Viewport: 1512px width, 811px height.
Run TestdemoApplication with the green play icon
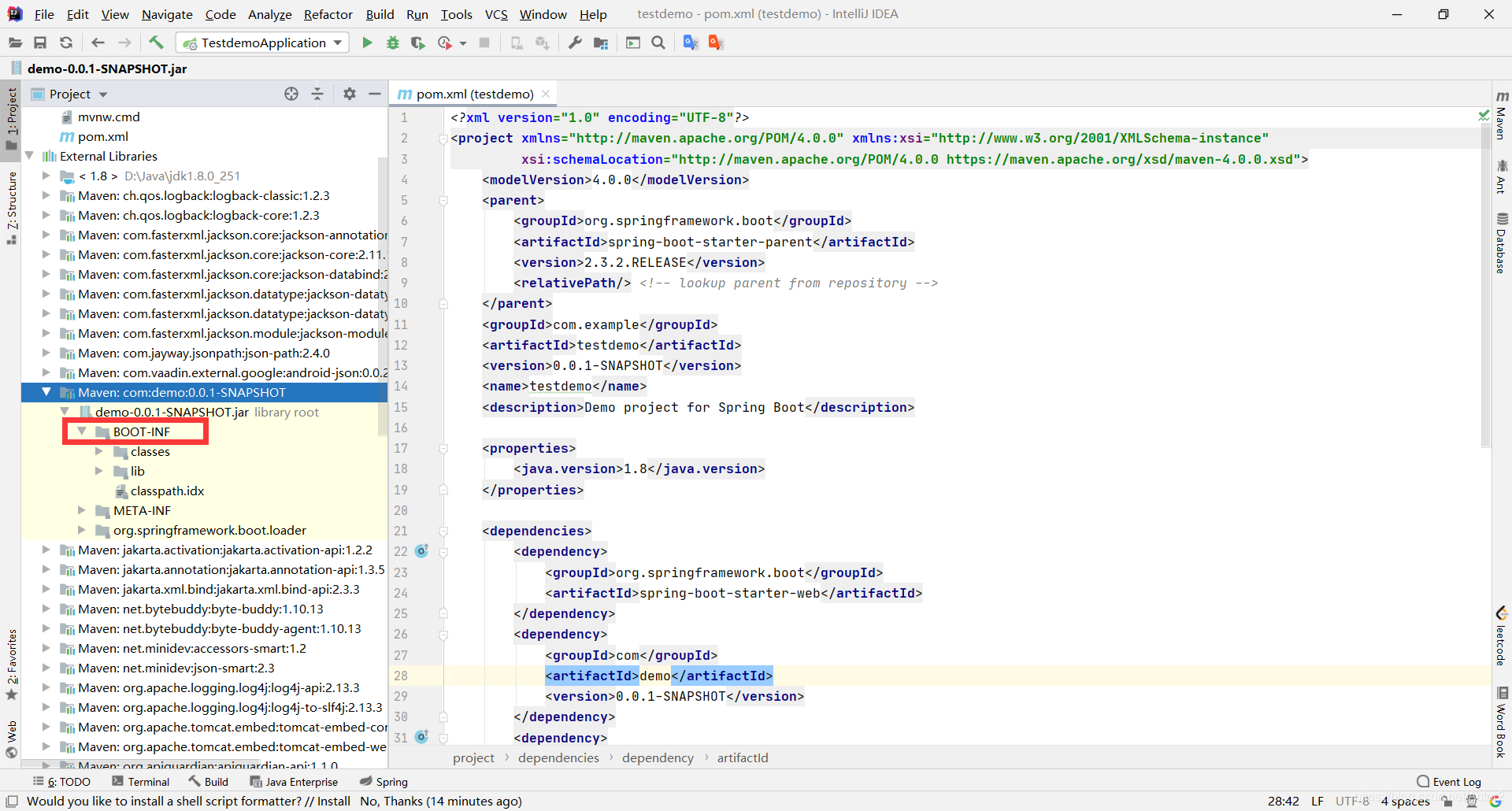point(367,43)
